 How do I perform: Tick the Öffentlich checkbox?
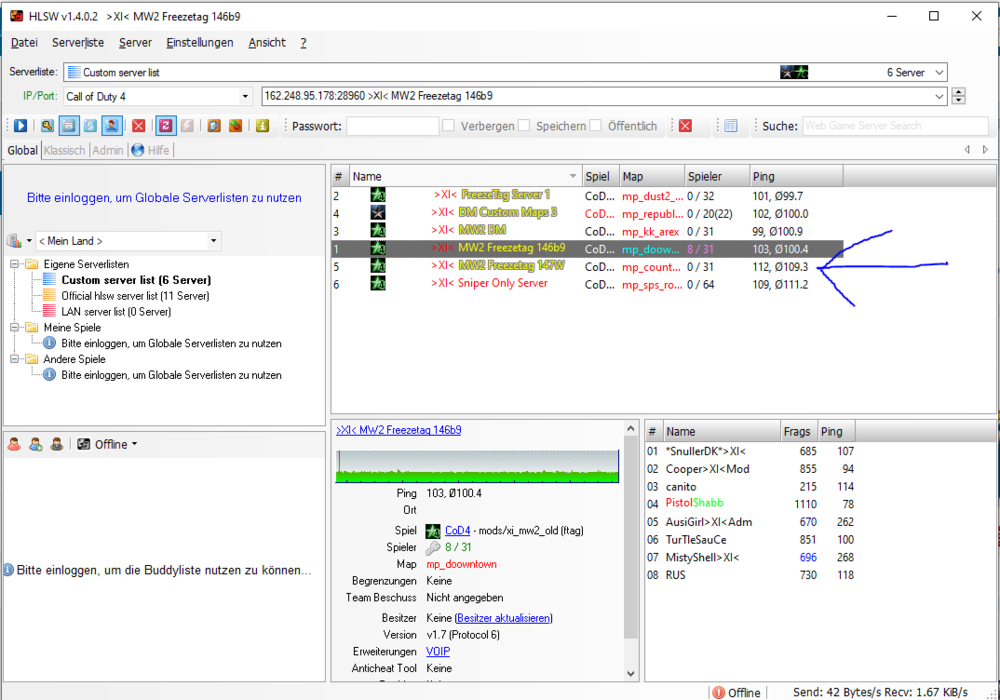596,126
